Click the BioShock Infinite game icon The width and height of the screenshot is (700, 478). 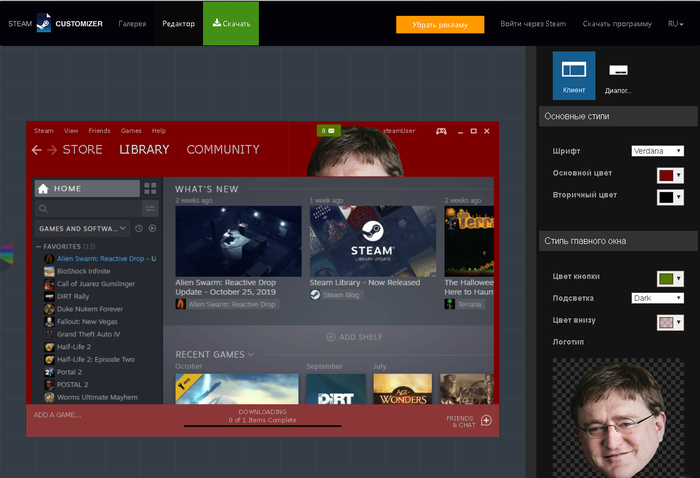coord(49,271)
